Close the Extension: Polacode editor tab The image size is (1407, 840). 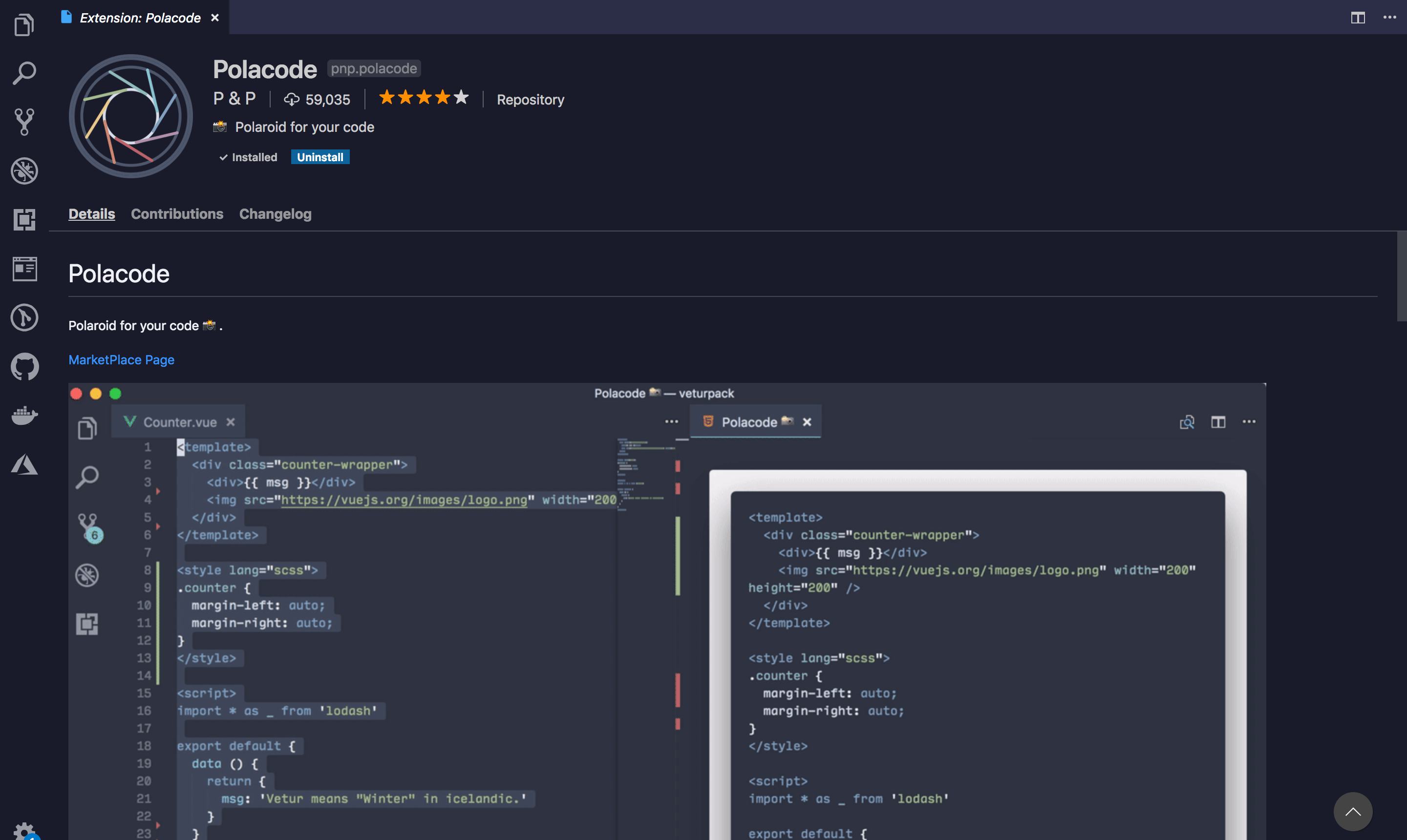point(214,18)
